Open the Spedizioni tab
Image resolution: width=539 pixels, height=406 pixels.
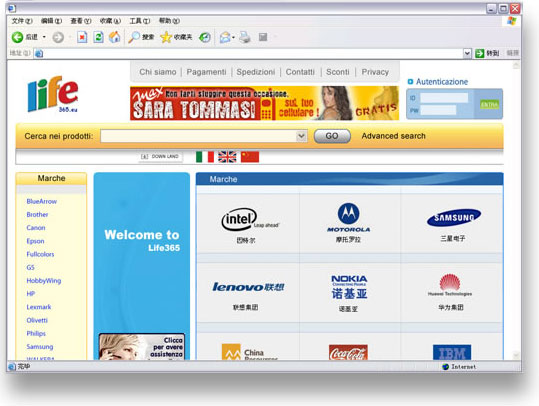[x=256, y=72]
